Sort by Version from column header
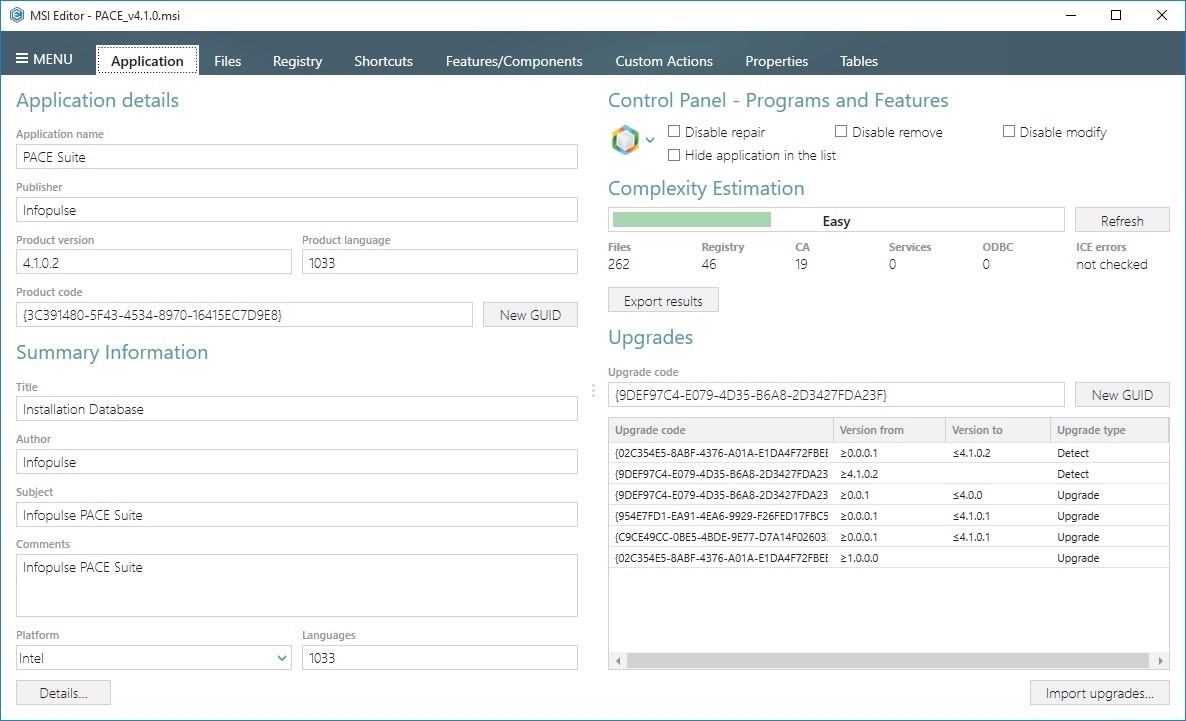The image size is (1186, 721). tap(890, 430)
